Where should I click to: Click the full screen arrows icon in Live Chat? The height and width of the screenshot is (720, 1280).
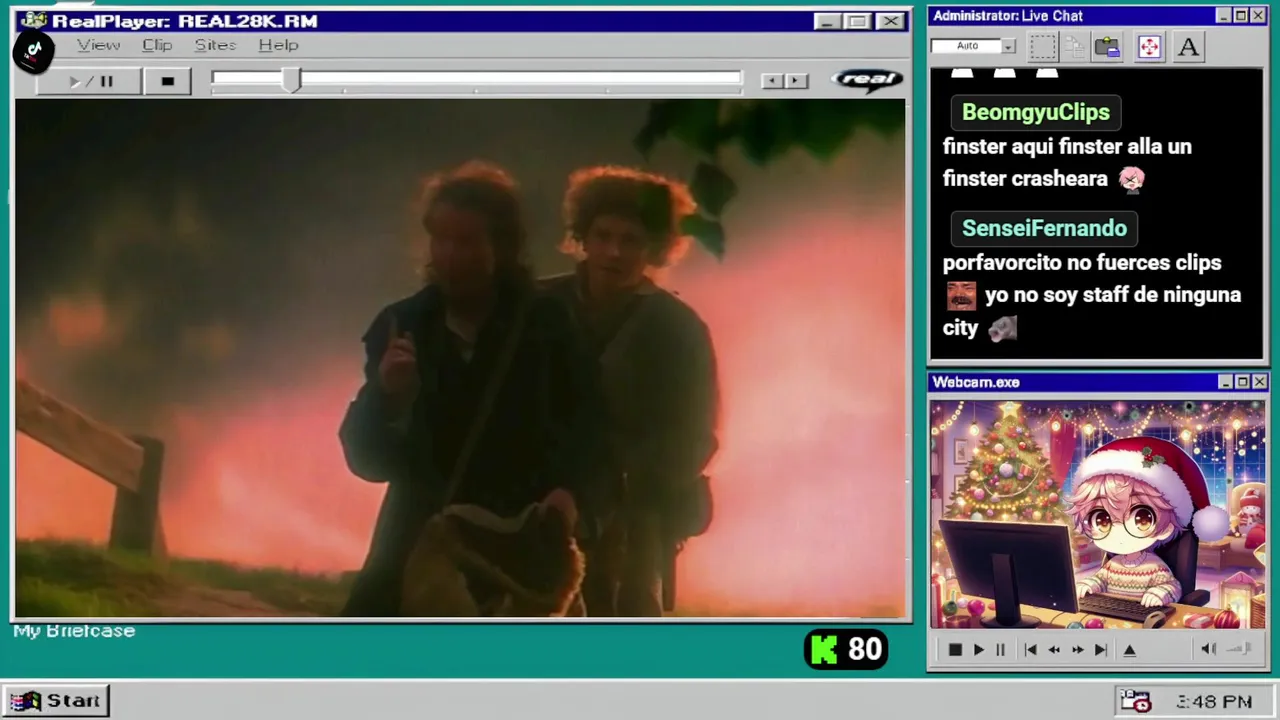(1149, 46)
